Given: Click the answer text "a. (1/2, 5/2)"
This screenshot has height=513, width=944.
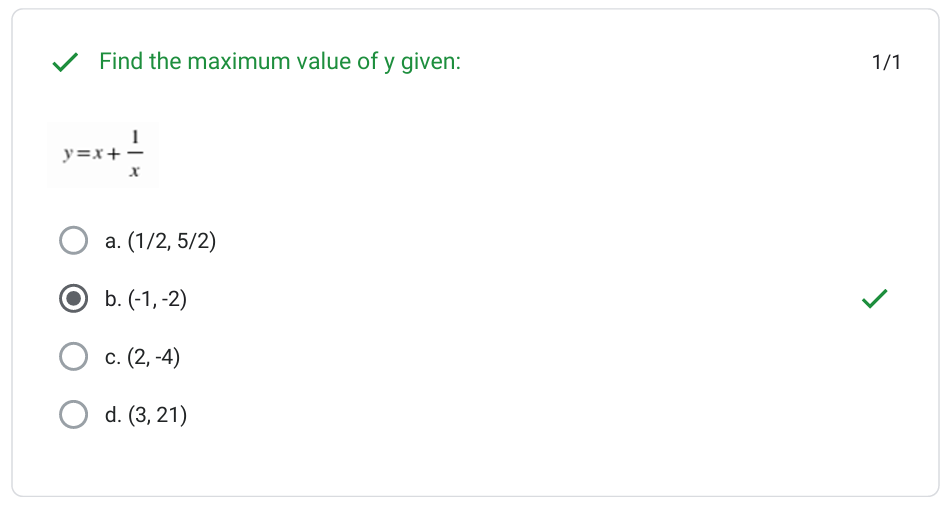Looking at the screenshot, I should coord(160,241).
